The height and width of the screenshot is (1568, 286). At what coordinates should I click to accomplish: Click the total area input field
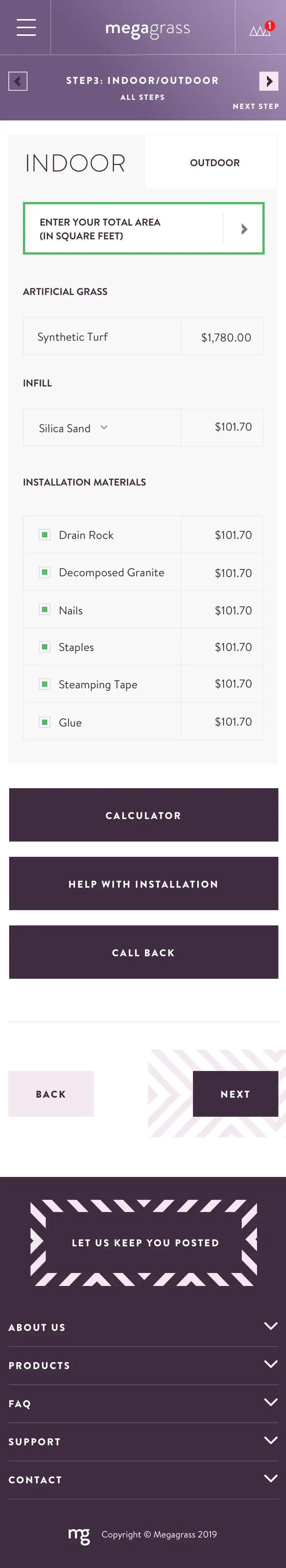pyautogui.click(x=124, y=229)
